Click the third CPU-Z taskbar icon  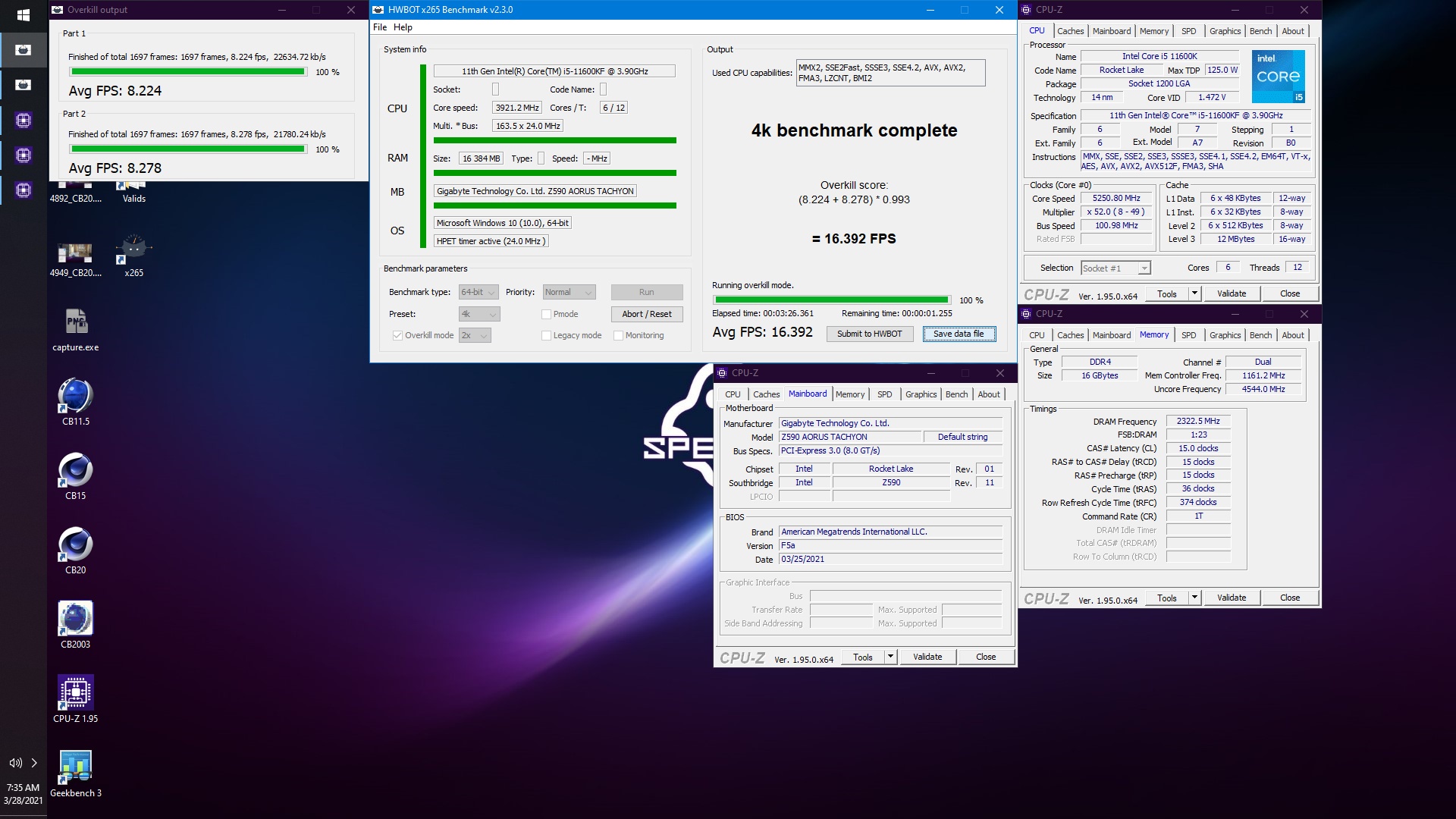pyautogui.click(x=24, y=190)
